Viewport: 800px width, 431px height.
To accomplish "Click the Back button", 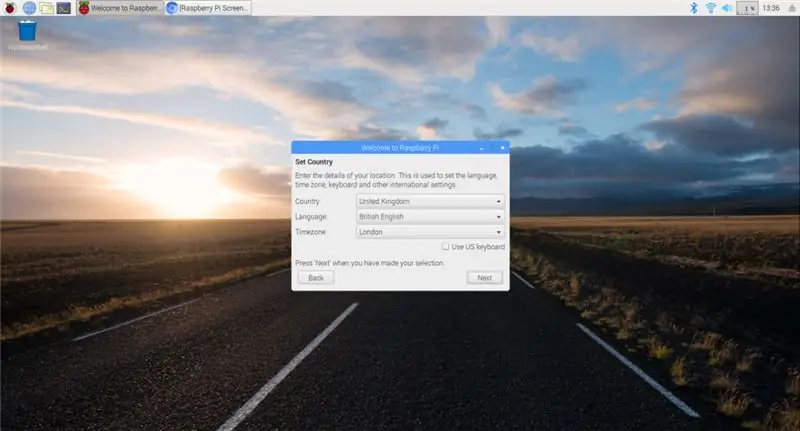I will coord(316,277).
